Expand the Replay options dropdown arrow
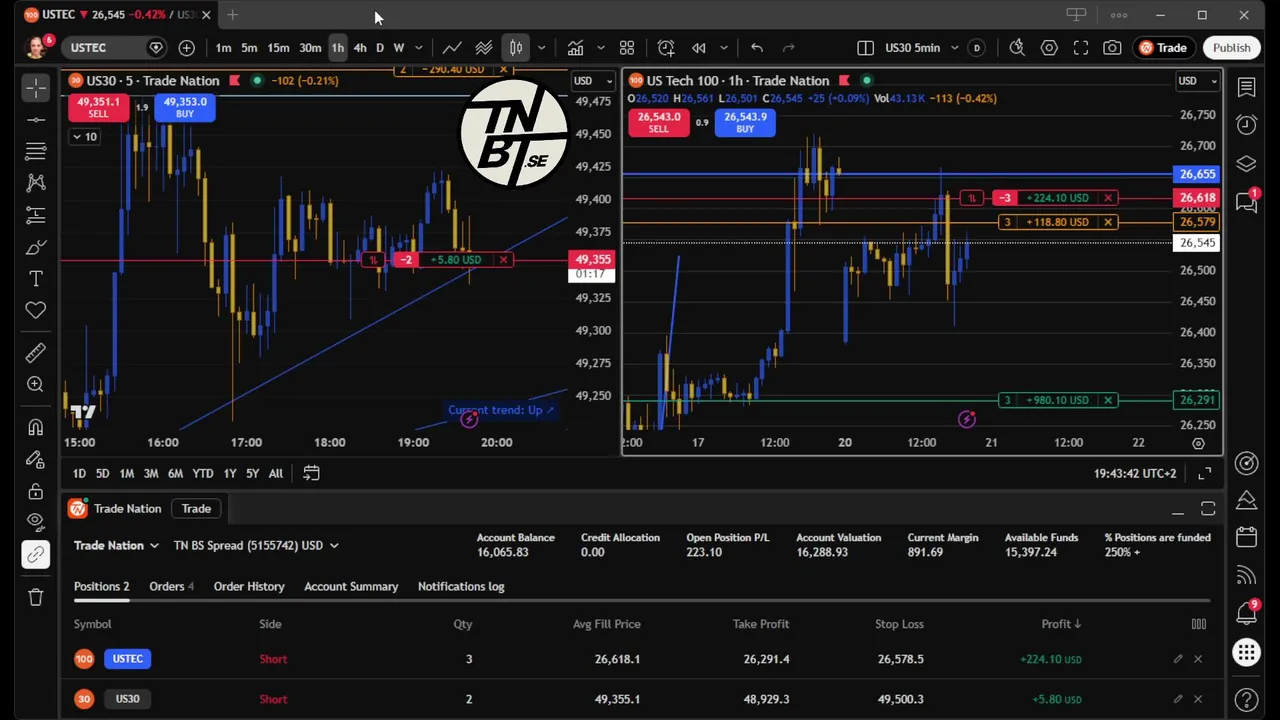Viewport: 1280px width, 720px height. pyautogui.click(x=724, y=48)
